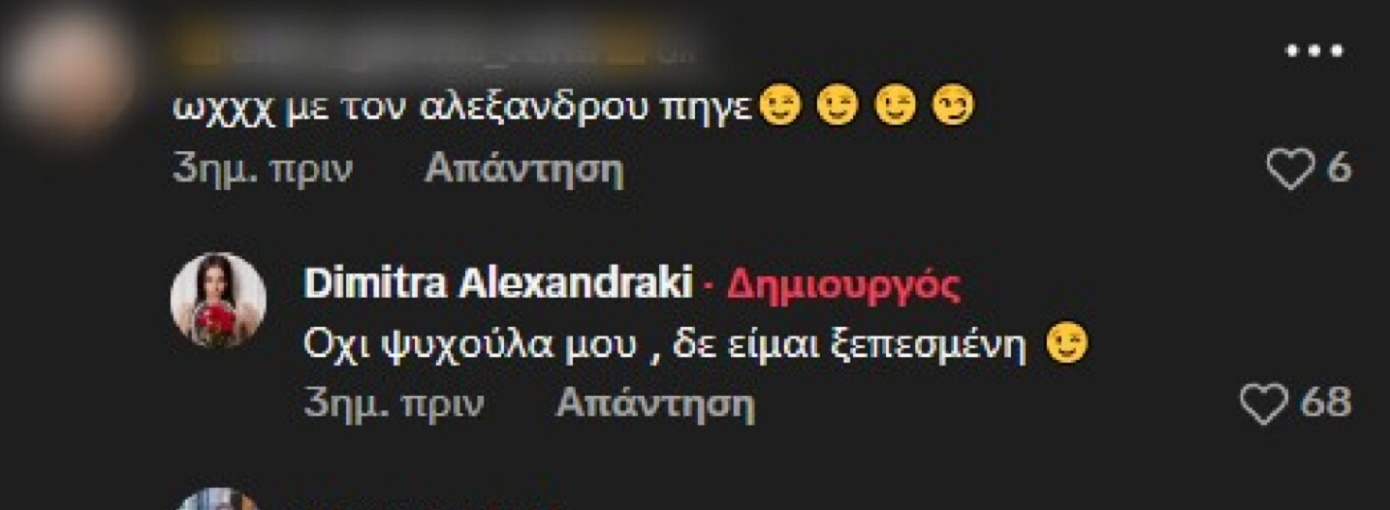Click the red 'Δημιουργός' creator label
This screenshot has height=510, width=1390.
point(843,286)
